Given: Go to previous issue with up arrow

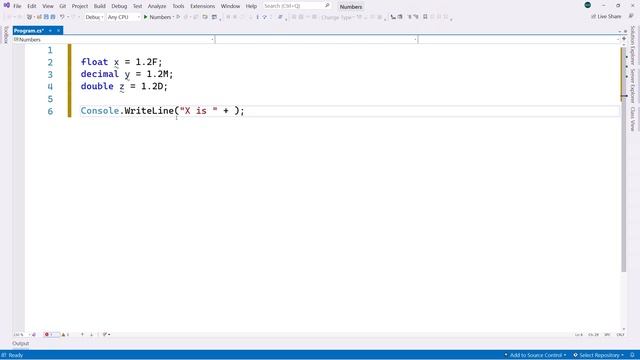Looking at the screenshot, I should 82,335.
